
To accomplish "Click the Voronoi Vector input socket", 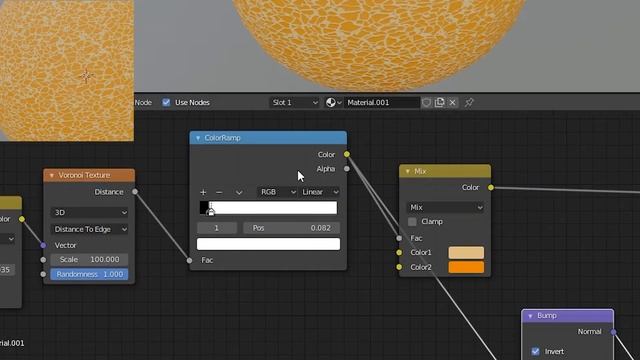I will click(43, 245).
